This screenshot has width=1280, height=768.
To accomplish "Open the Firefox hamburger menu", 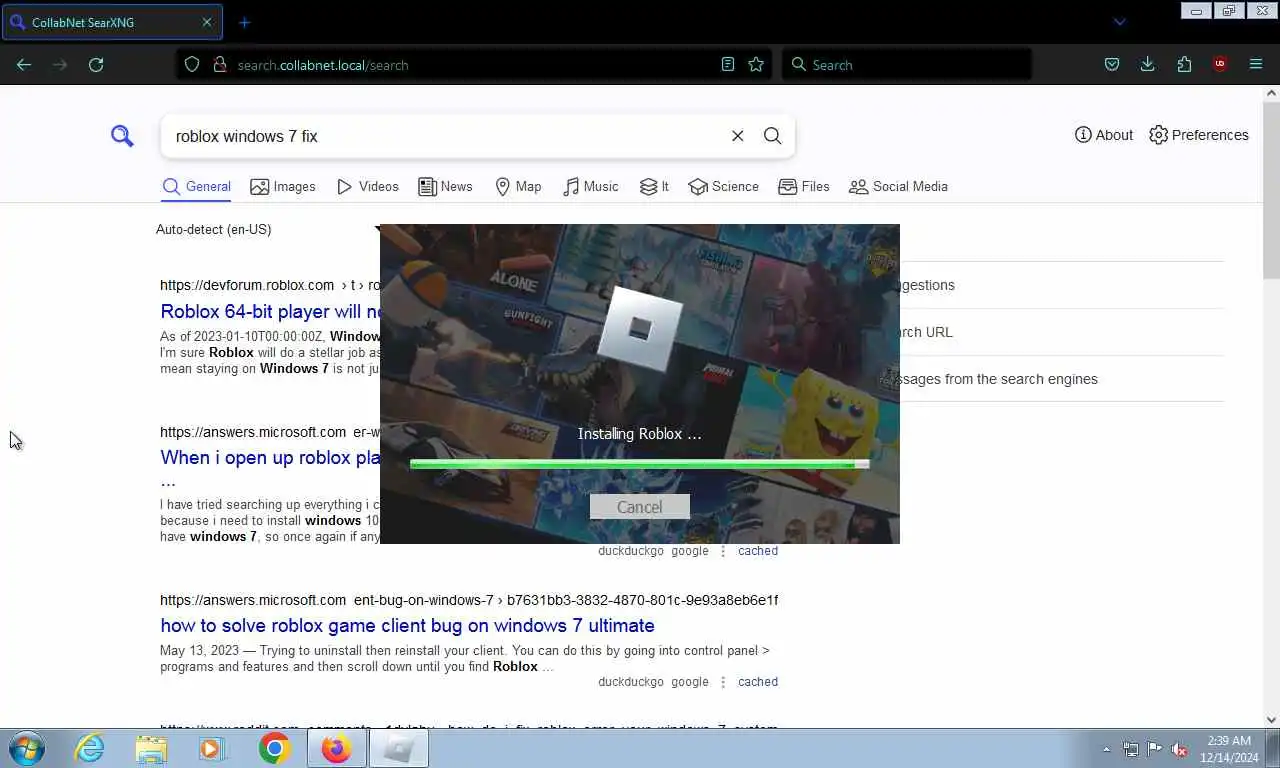I will point(1256,64).
